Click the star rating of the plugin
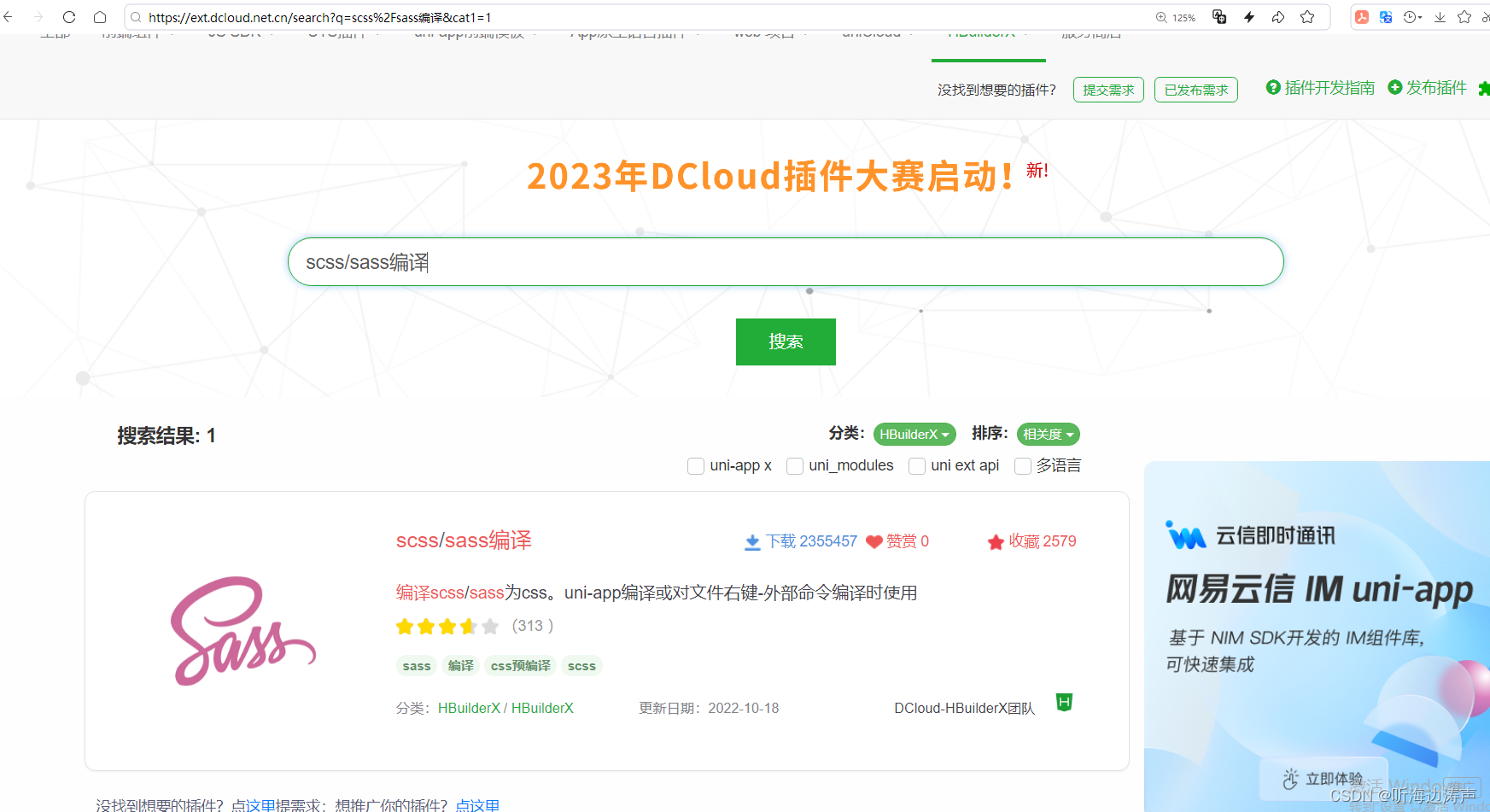Viewport: 1490px width, 812px height. coord(447,627)
